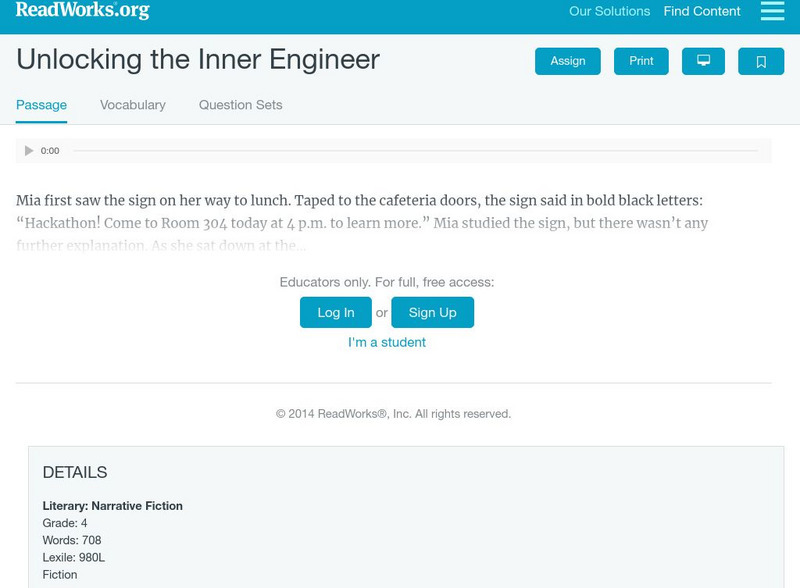Click the Log In button
The width and height of the screenshot is (800, 588).
[x=336, y=312]
